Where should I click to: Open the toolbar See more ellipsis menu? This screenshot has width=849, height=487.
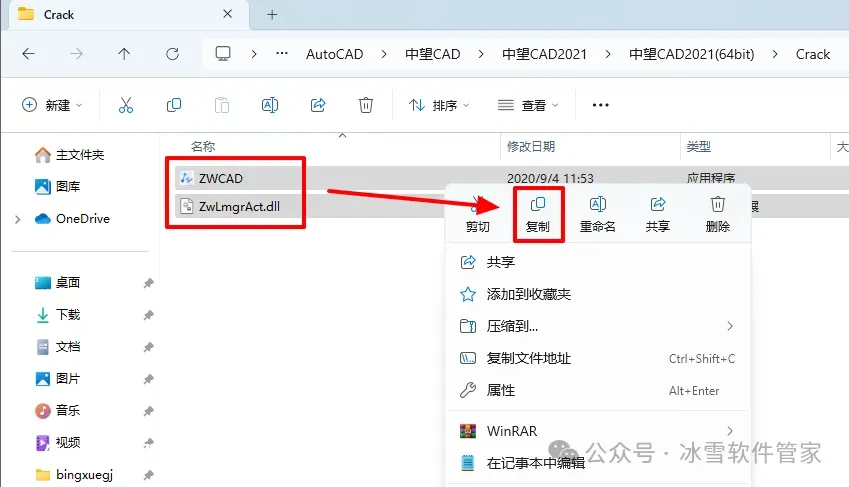click(600, 105)
